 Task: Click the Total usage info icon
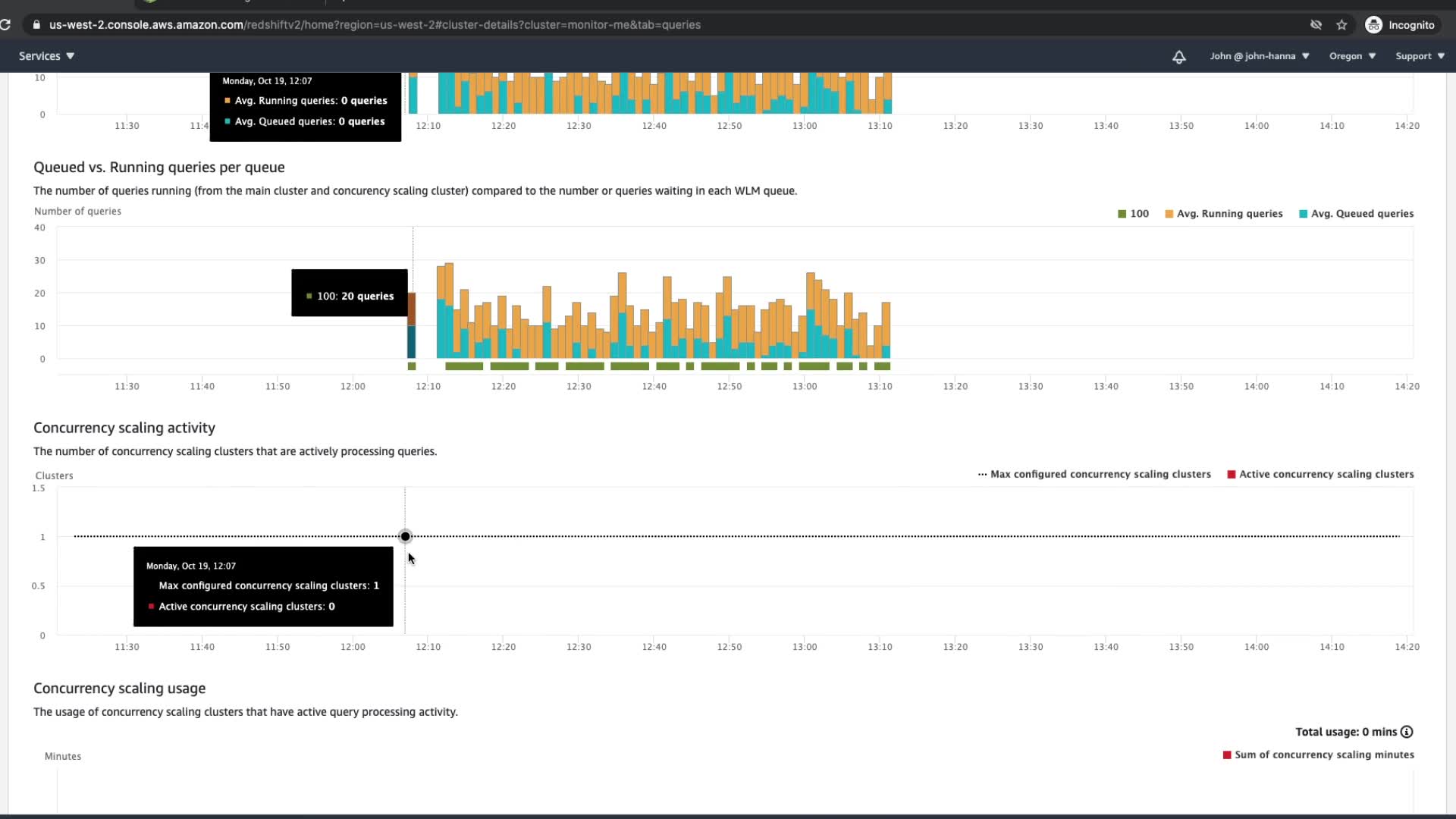tap(1407, 732)
